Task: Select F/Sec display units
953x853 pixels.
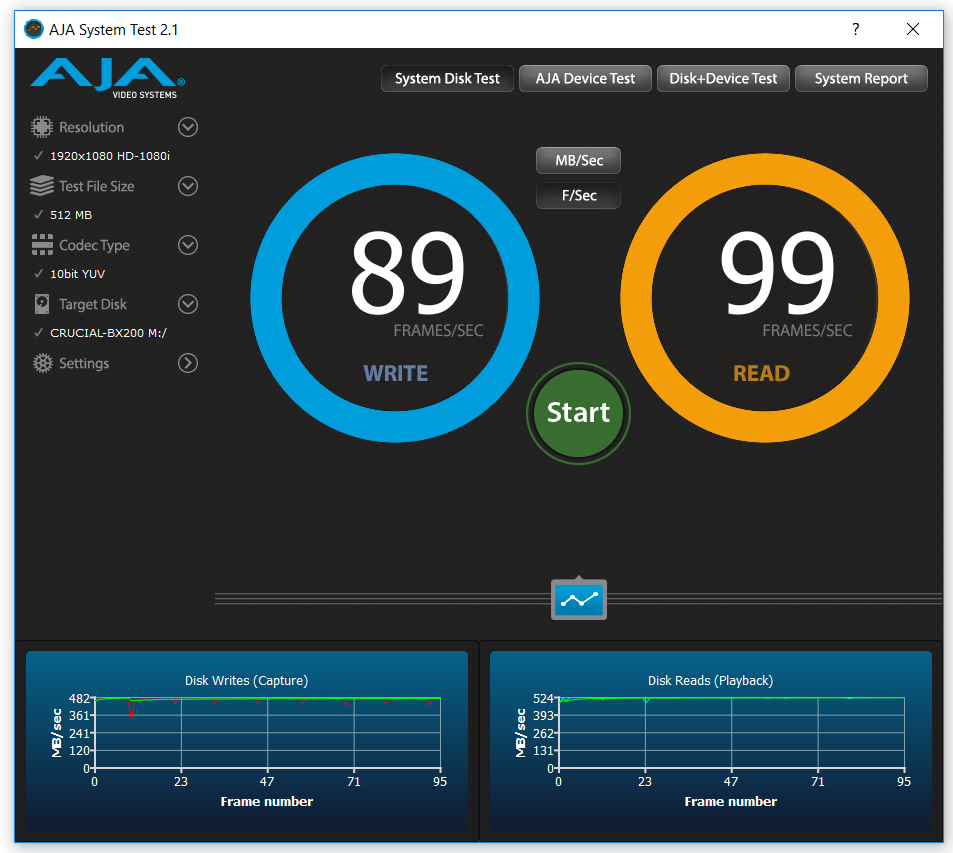Action: tap(579, 196)
